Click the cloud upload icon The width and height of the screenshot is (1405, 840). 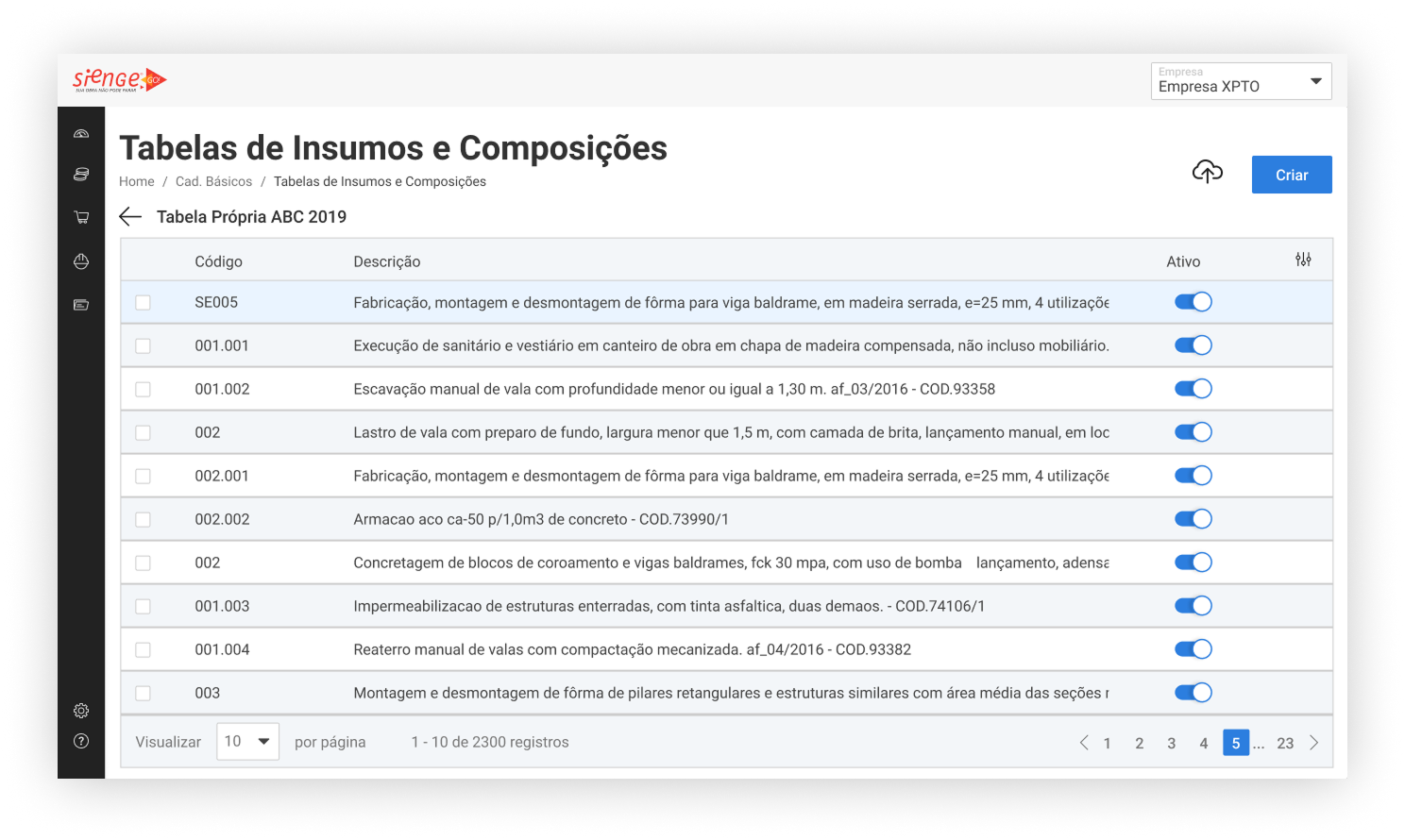[1207, 172]
